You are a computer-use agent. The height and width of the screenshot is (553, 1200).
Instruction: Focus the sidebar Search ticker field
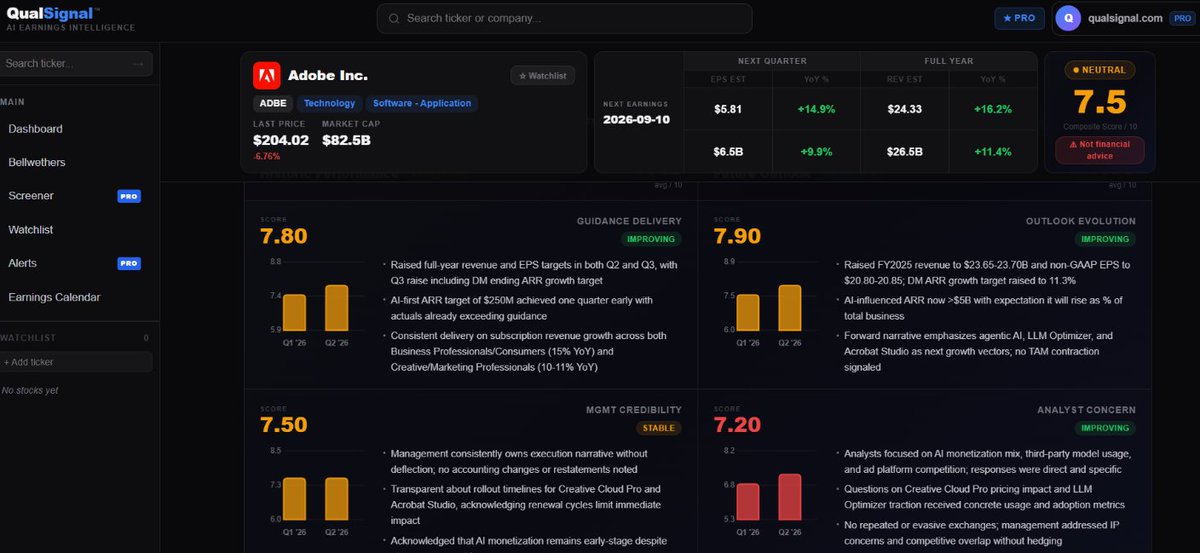(76, 63)
